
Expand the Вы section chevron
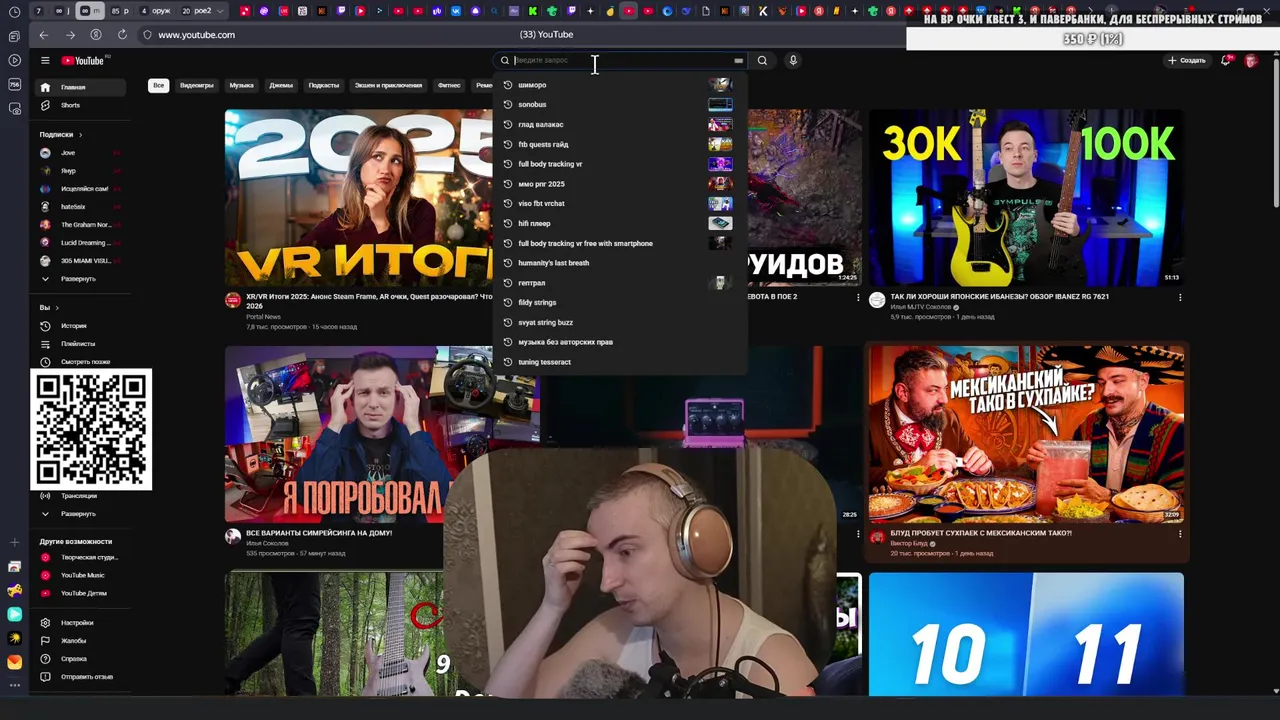(57, 308)
